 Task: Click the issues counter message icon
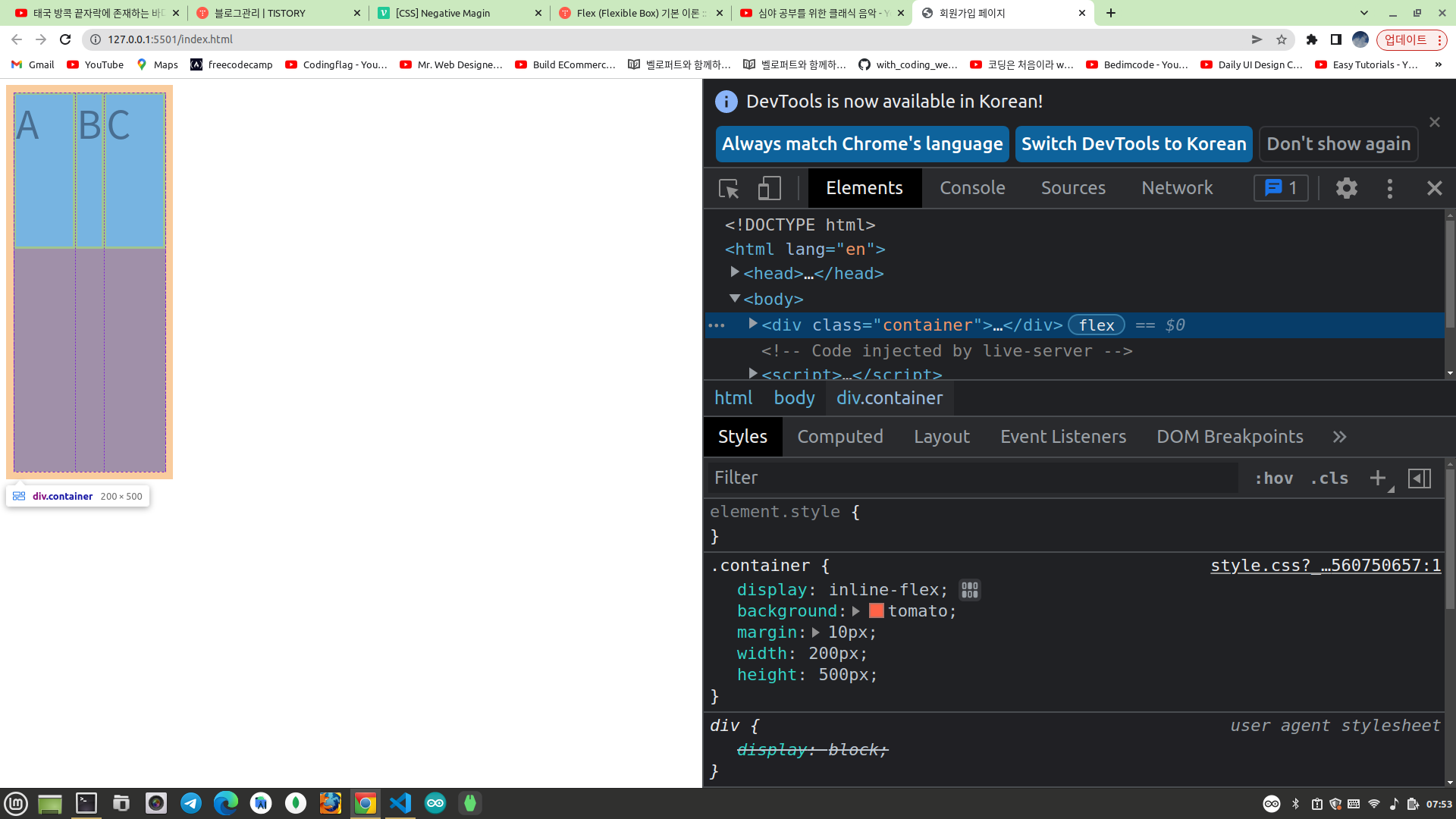[x=1281, y=188]
